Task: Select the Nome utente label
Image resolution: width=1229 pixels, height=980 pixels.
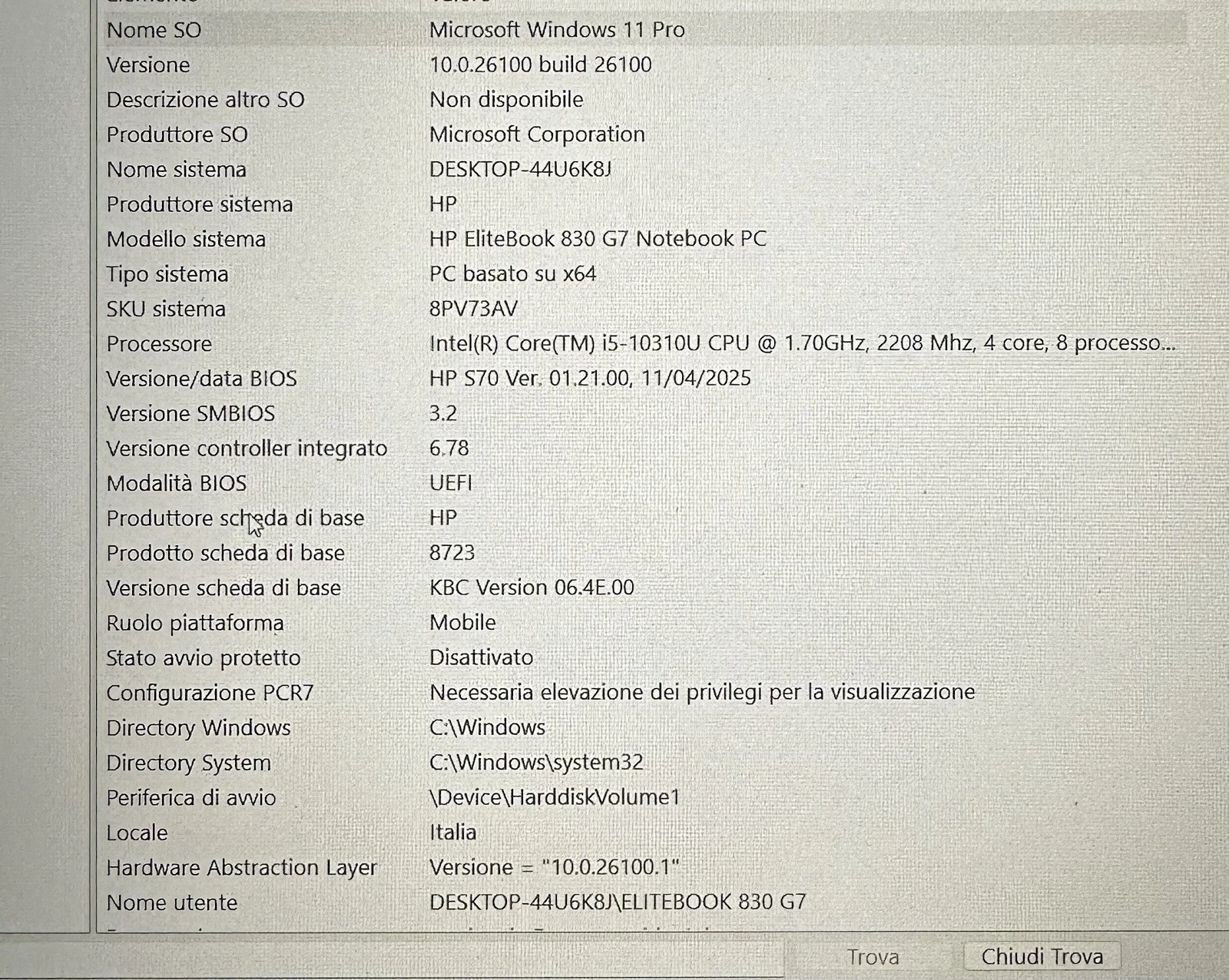Action: pos(172,903)
